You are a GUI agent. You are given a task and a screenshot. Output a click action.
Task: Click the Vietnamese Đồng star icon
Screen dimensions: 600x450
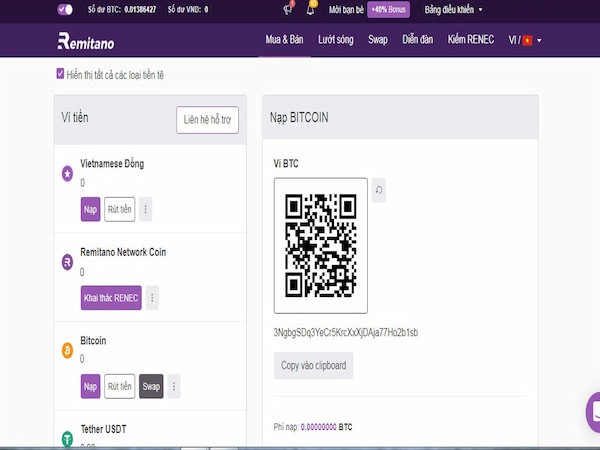click(x=67, y=174)
